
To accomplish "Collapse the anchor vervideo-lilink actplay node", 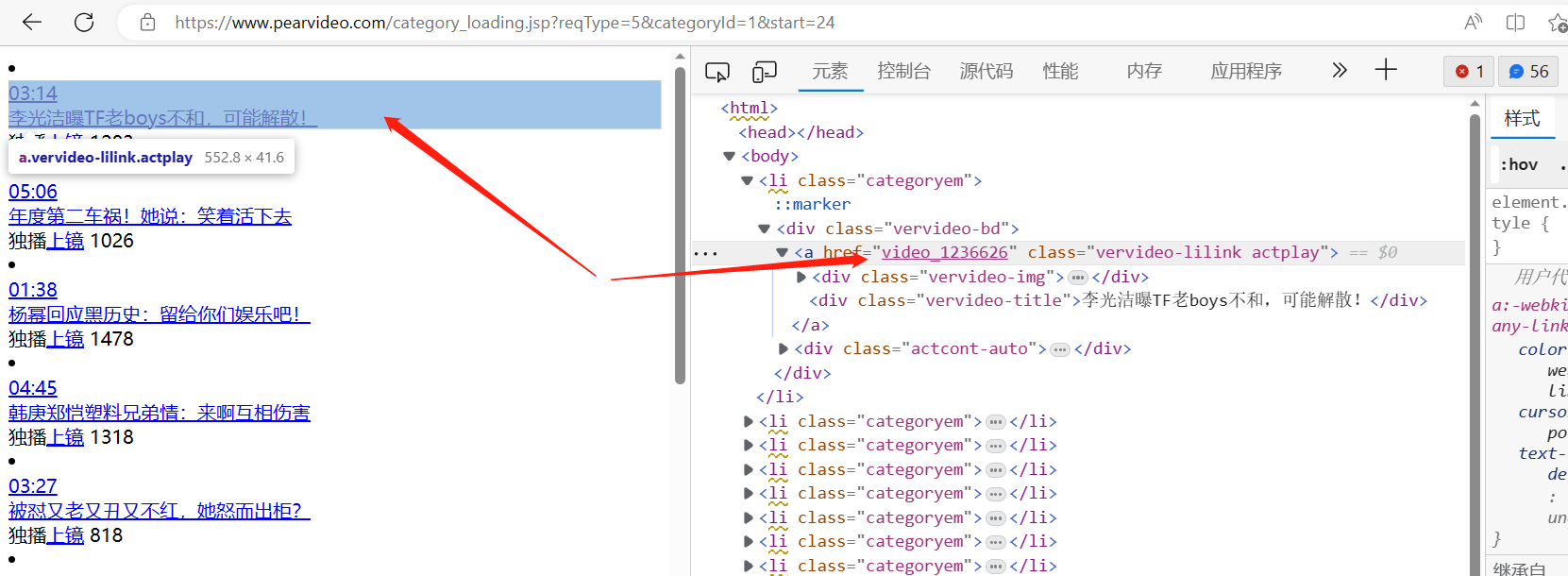I will click(782, 252).
